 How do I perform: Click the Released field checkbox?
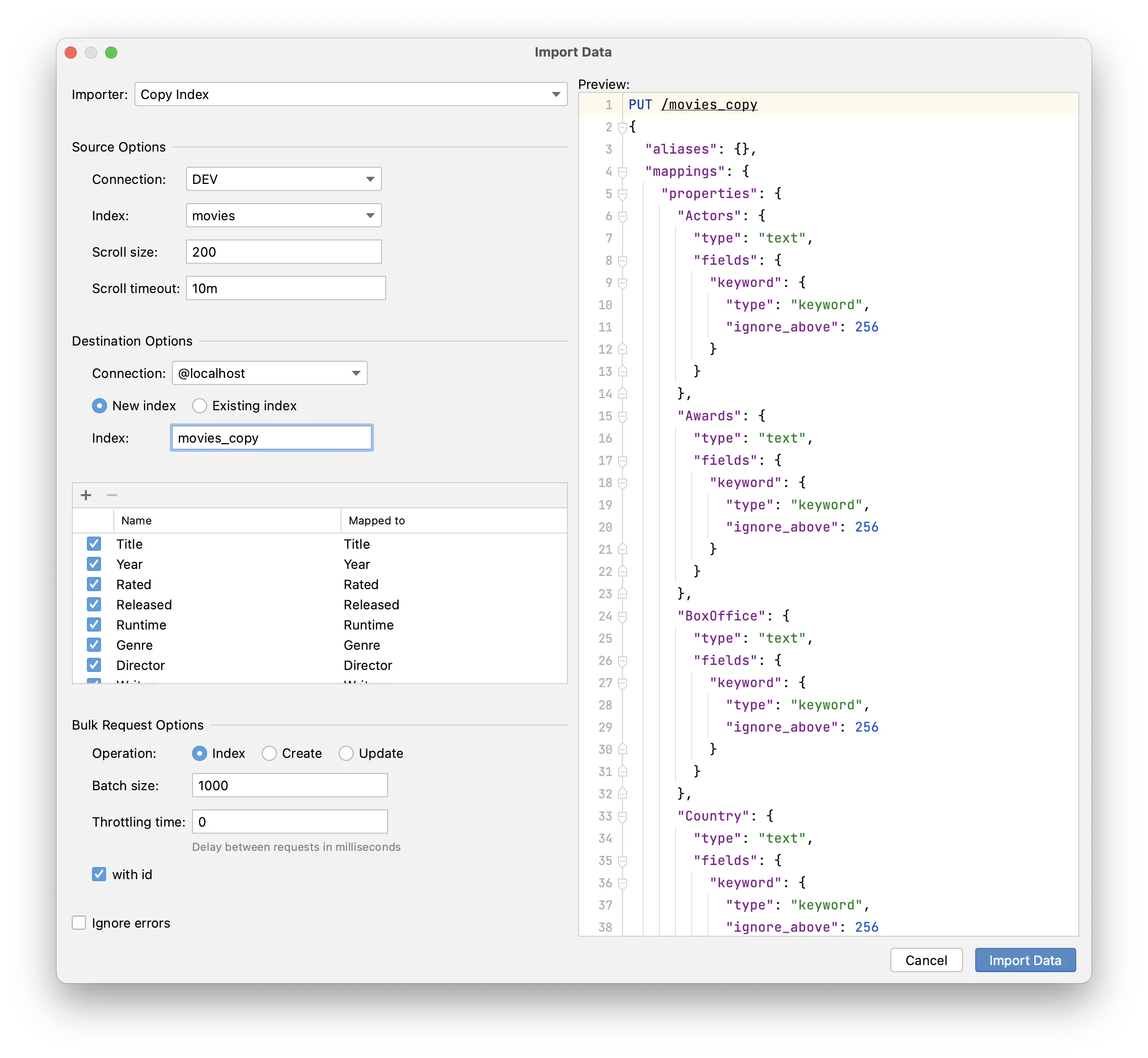coord(94,604)
